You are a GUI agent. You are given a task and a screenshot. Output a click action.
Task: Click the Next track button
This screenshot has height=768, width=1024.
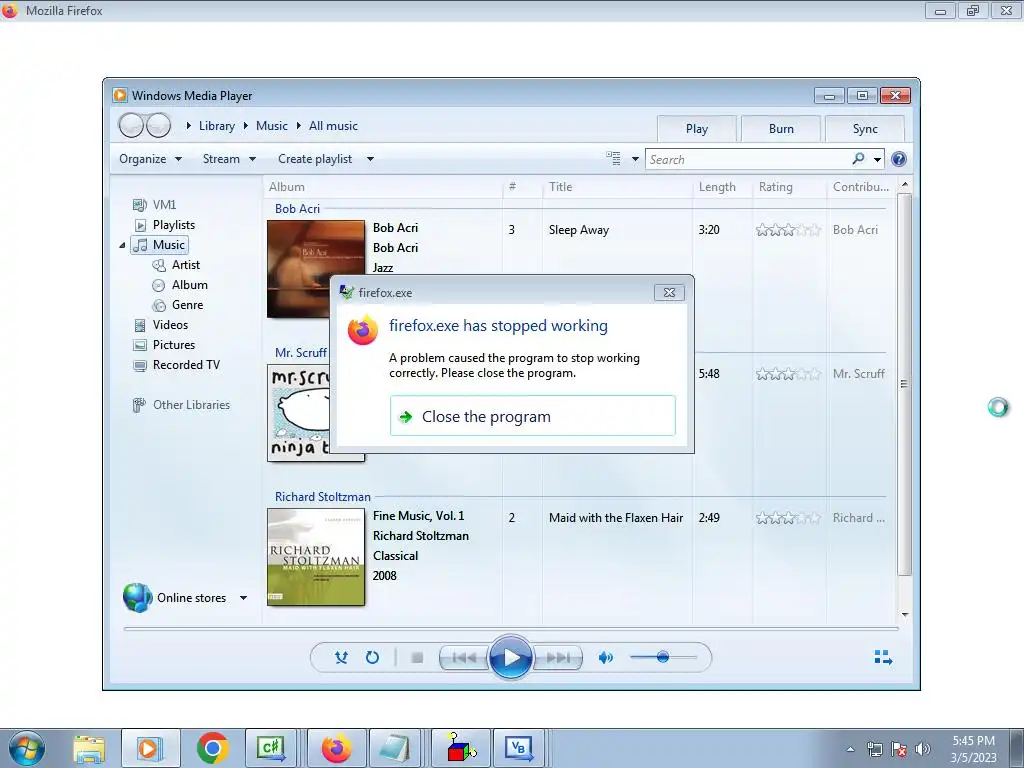point(557,658)
